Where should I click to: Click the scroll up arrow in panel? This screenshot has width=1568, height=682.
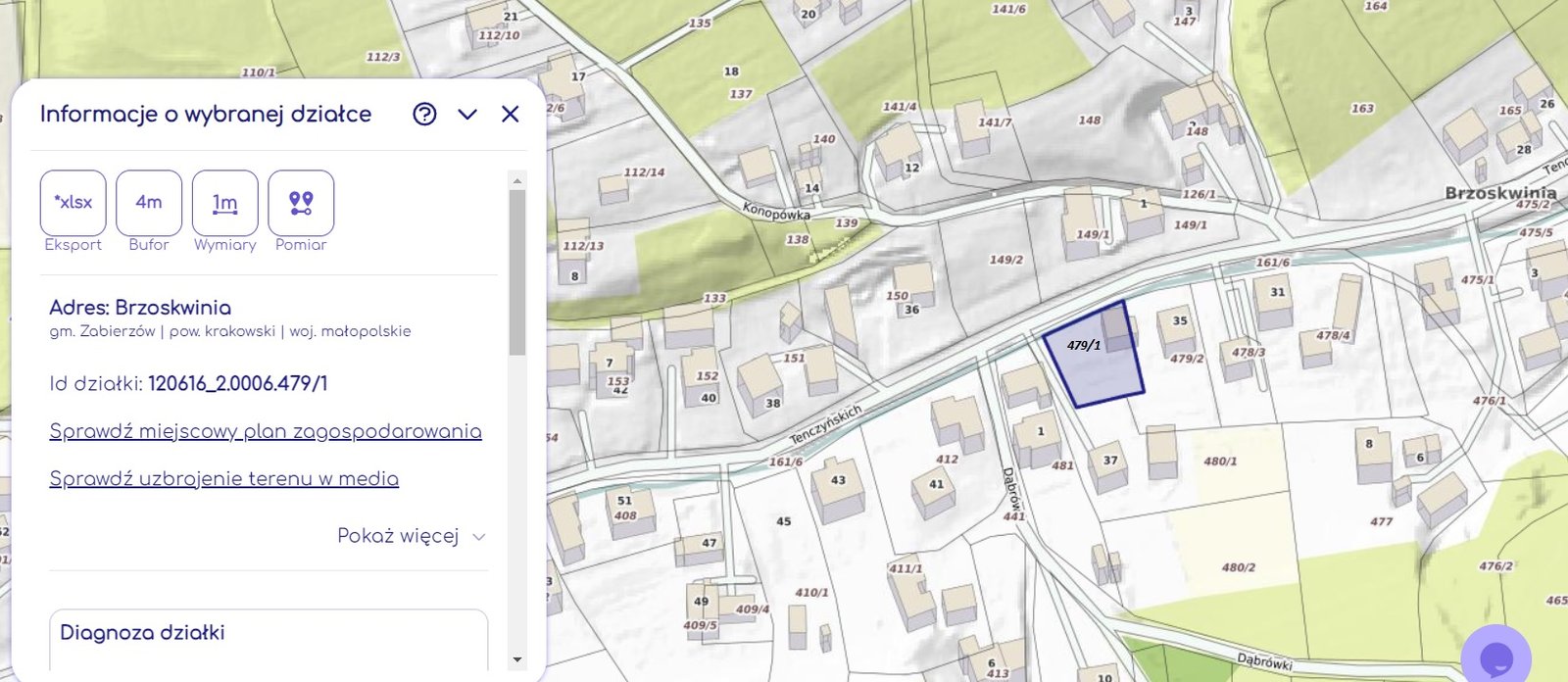[517, 180]
